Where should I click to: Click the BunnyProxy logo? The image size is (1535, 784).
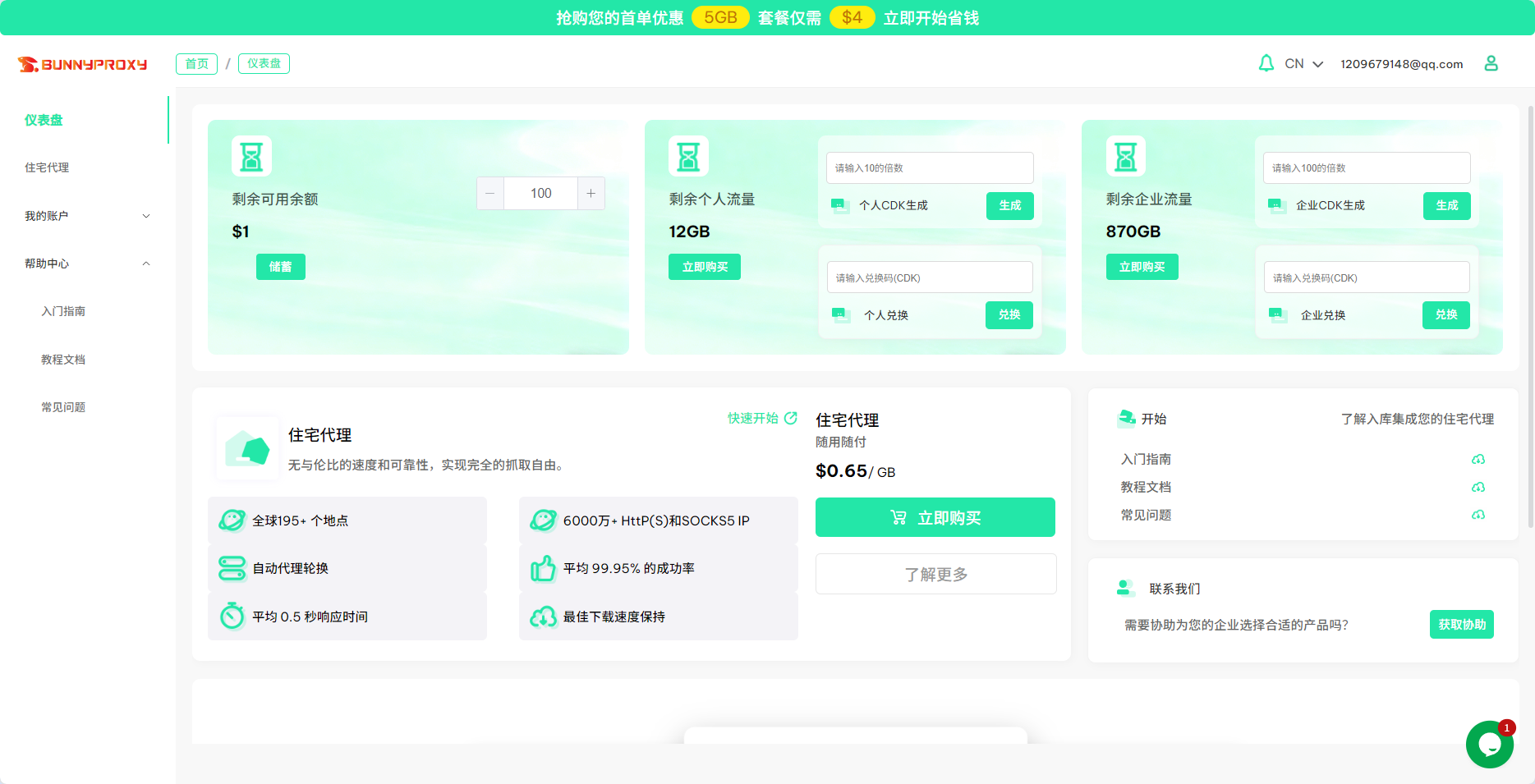coord(83,64)
